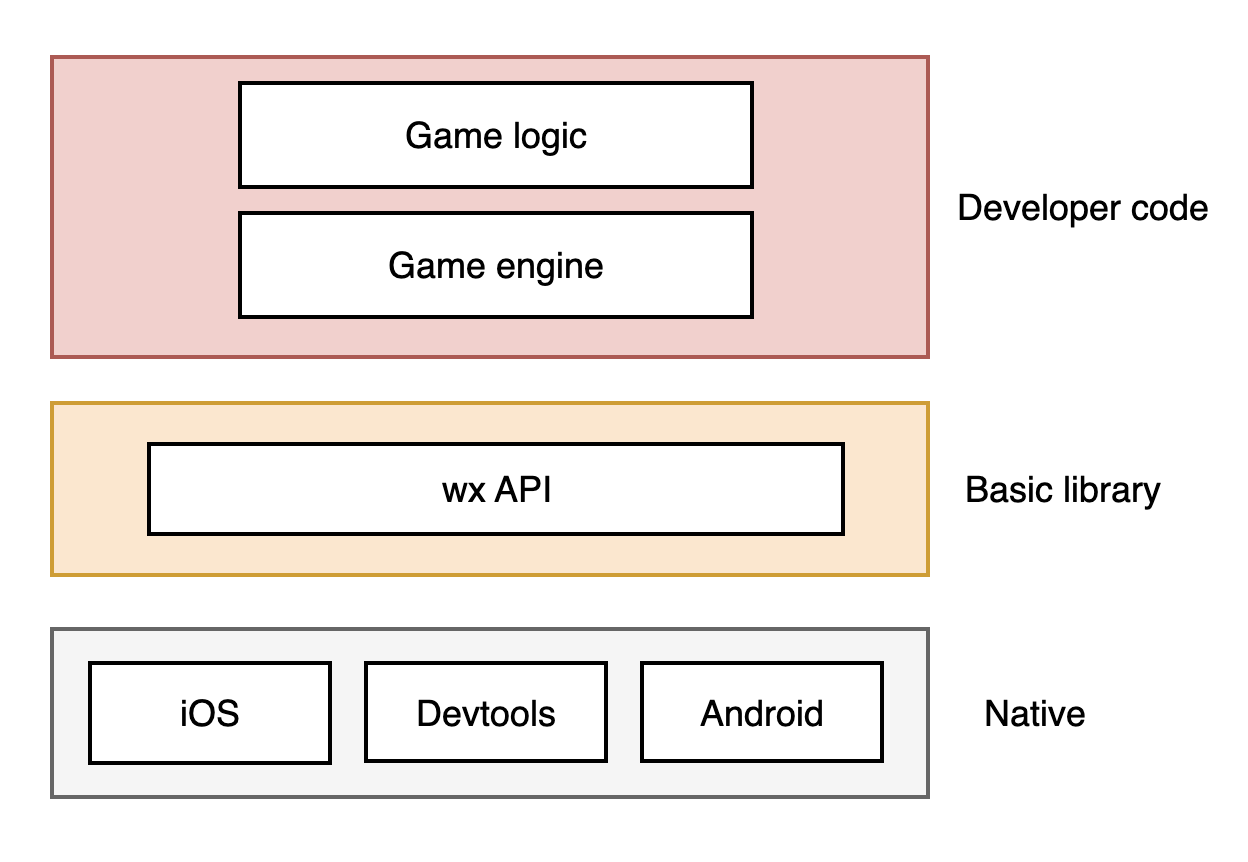Screen dimensions: 1248x862
Task: Click pink gap between Game logic and engine boxes
Action: pos(495,200)
